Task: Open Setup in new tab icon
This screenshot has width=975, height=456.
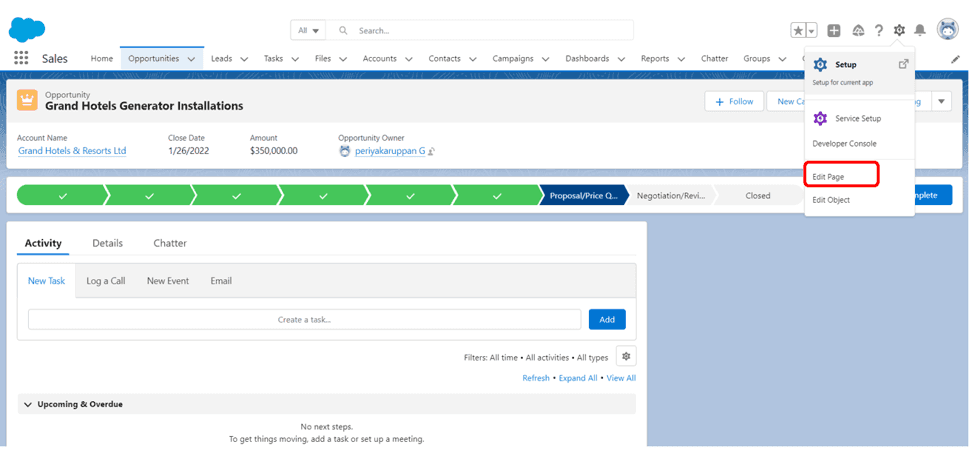Action: [903, 64]
